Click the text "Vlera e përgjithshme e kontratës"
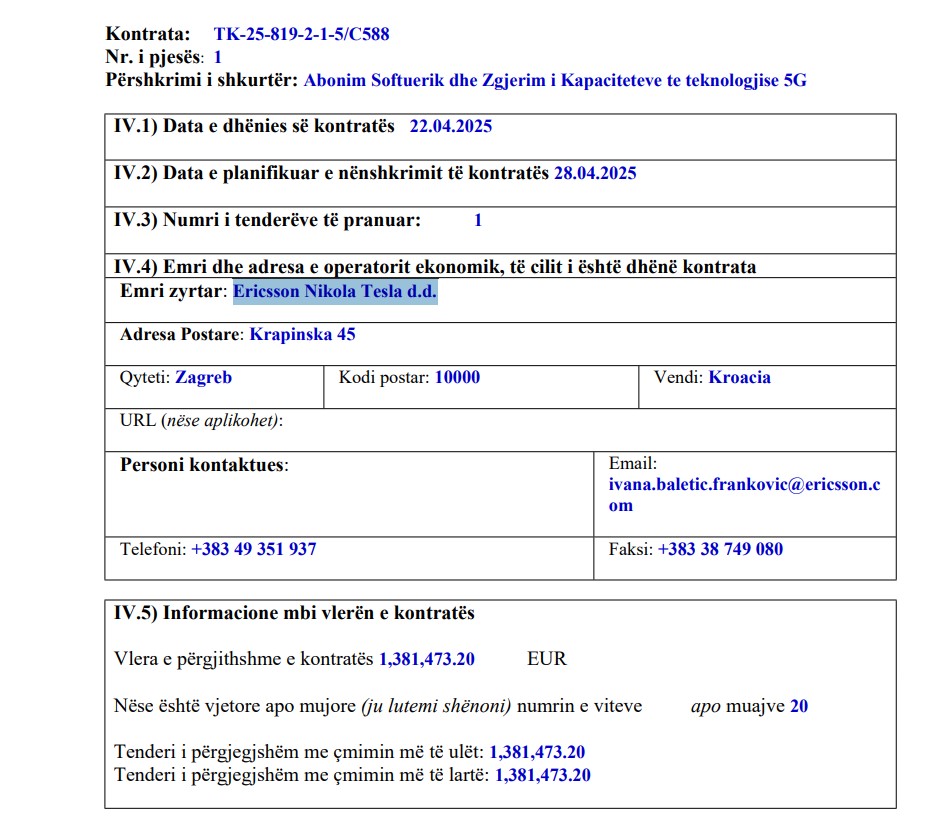Screen dimensions: 930x822 click(x=243, y=659)
